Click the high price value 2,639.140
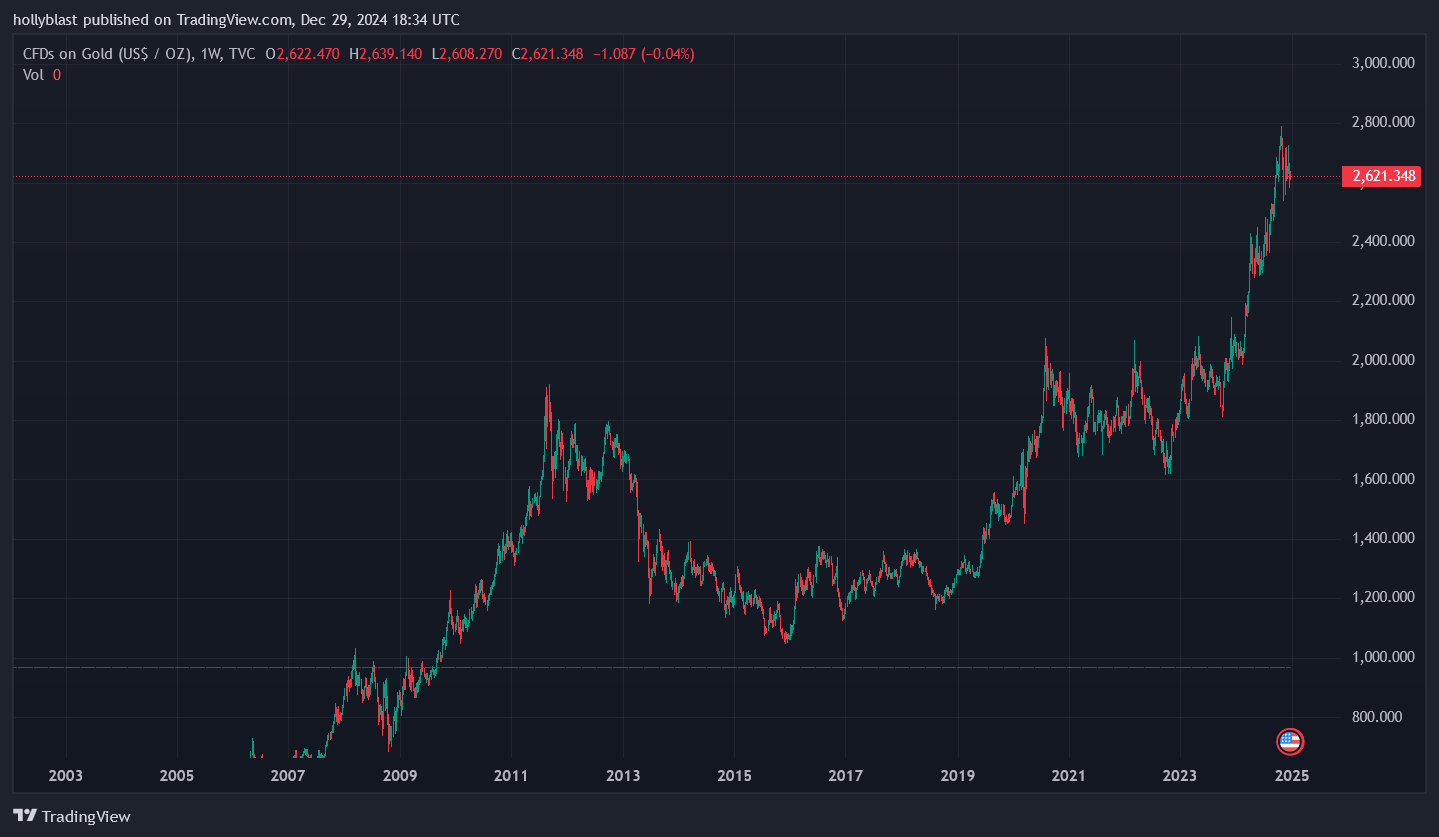Image resolution: width=1439 pixels, height=837 pixels. [x=392, y=54]
